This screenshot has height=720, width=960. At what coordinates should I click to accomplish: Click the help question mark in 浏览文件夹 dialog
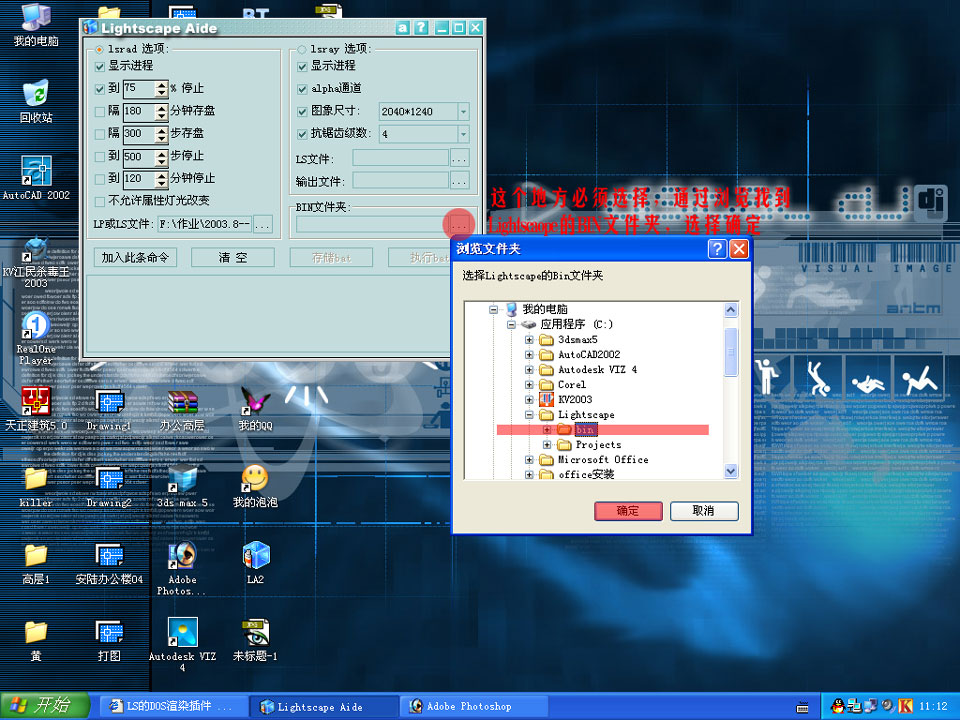click(717, 249)
